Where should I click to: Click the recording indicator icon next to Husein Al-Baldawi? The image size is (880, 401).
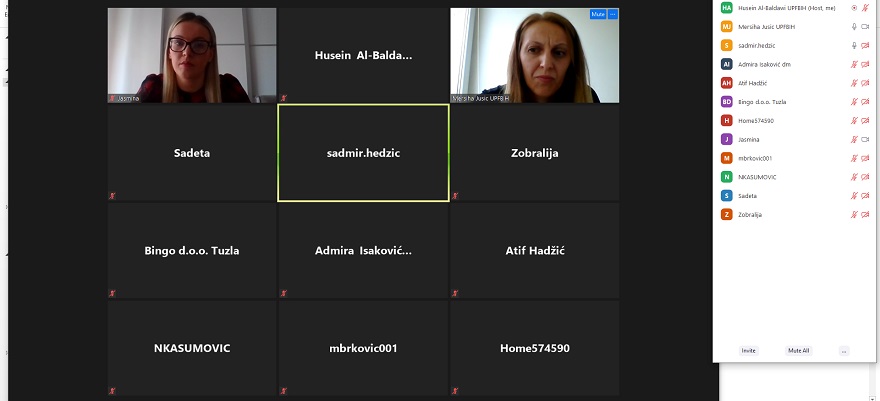[854, 8]
